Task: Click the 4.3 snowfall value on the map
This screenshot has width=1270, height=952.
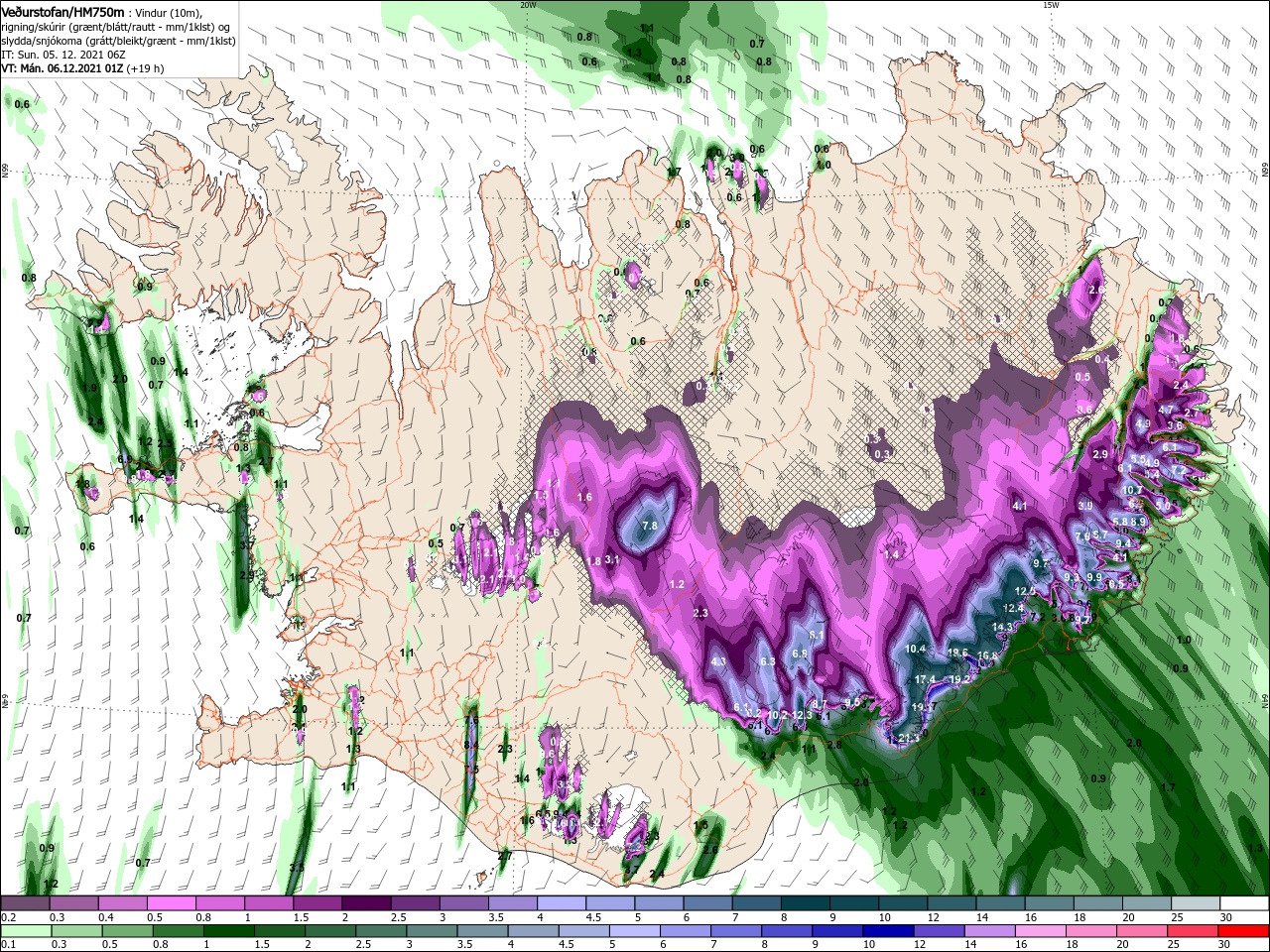Action: [719, 661]
